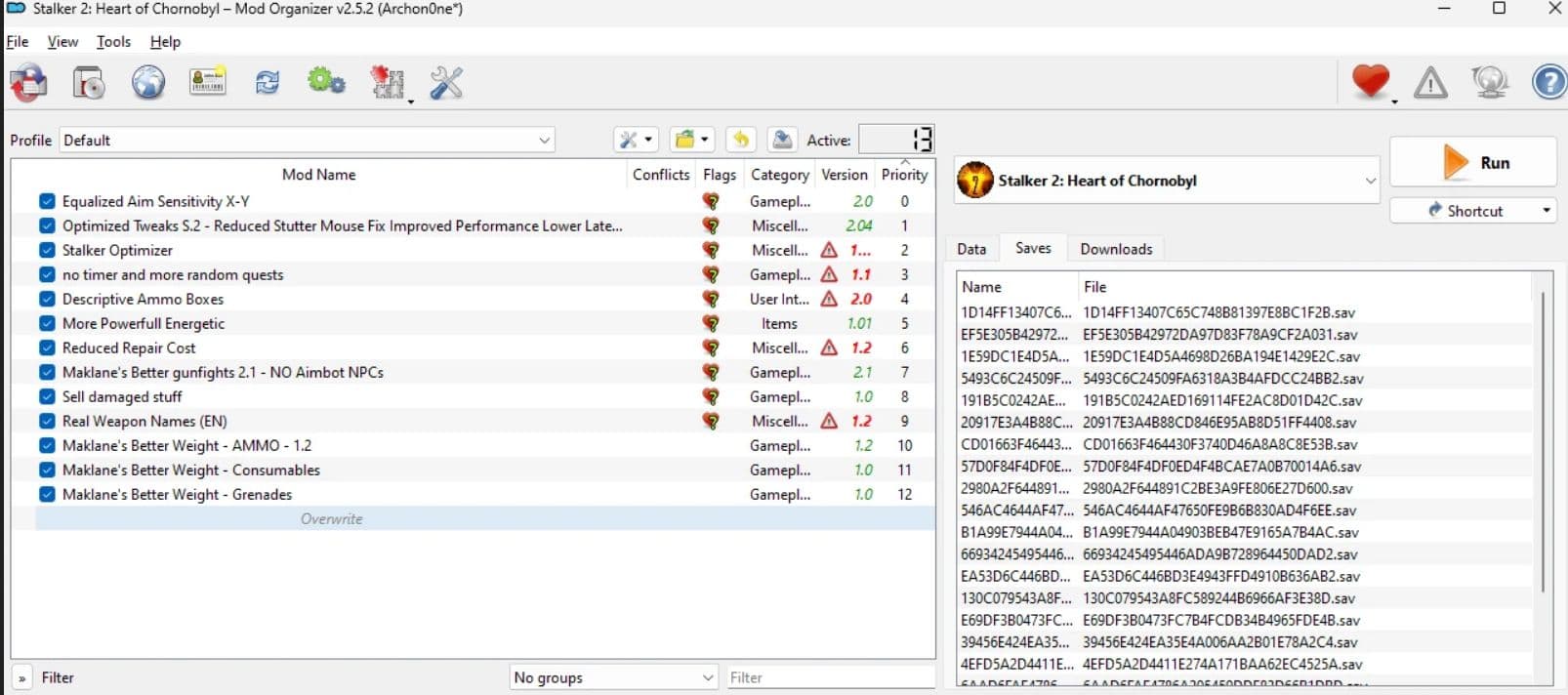Open the warning triangle notifications icon
The image size is (1568, 695).
tap(1430, 83)
